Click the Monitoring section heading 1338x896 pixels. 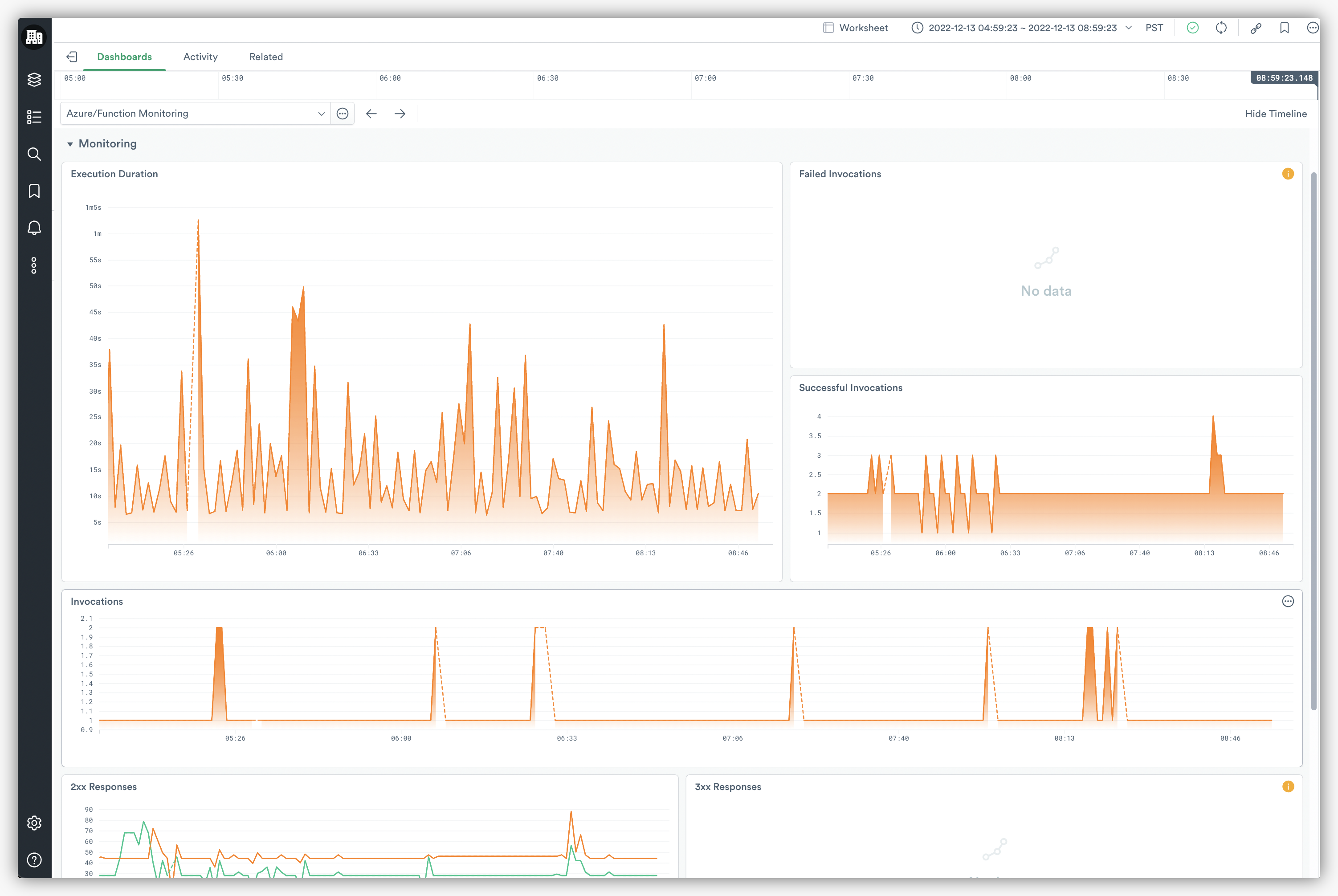pyautogui.click(x=107, y=143)
